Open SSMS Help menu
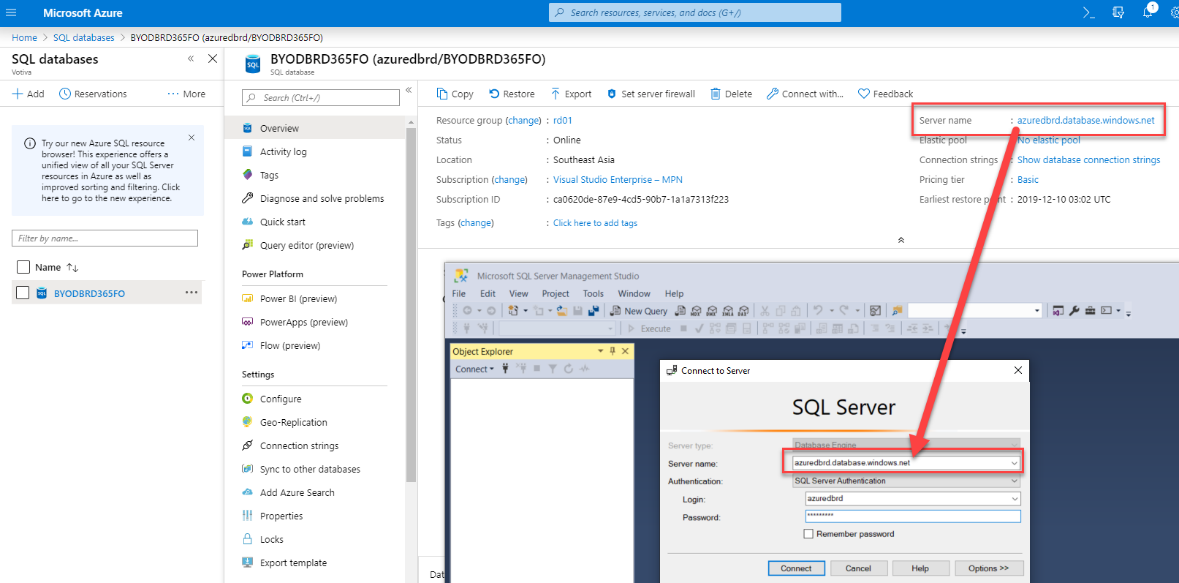The width and height of the screenshot is (1179, 583). pyautogui.click(x=674, y=293)
